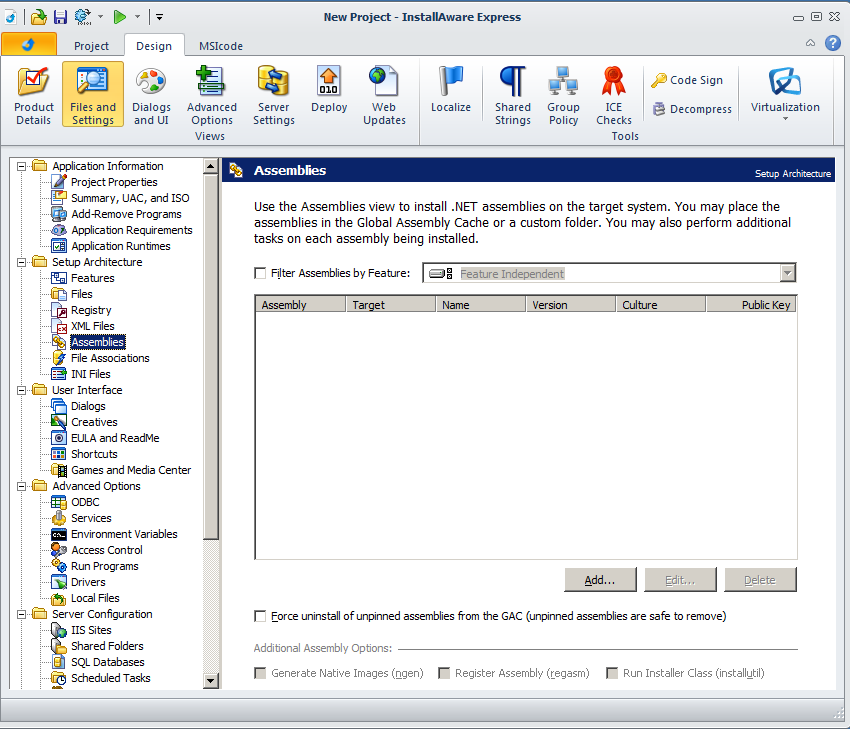Open the orange application menu button
The width and height of the screenshot is (850, 729).
pyautogui.click(x=29, y=44)
